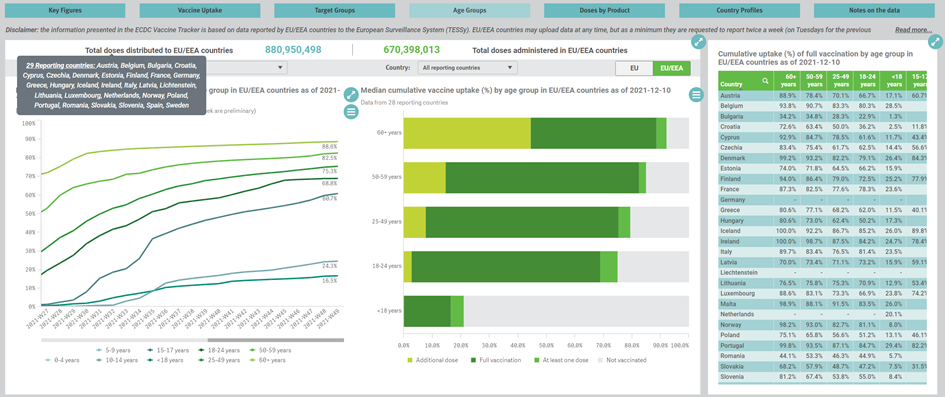
Task: Open the All reporting countries dropdown
Action: click(x=468, y=68)
